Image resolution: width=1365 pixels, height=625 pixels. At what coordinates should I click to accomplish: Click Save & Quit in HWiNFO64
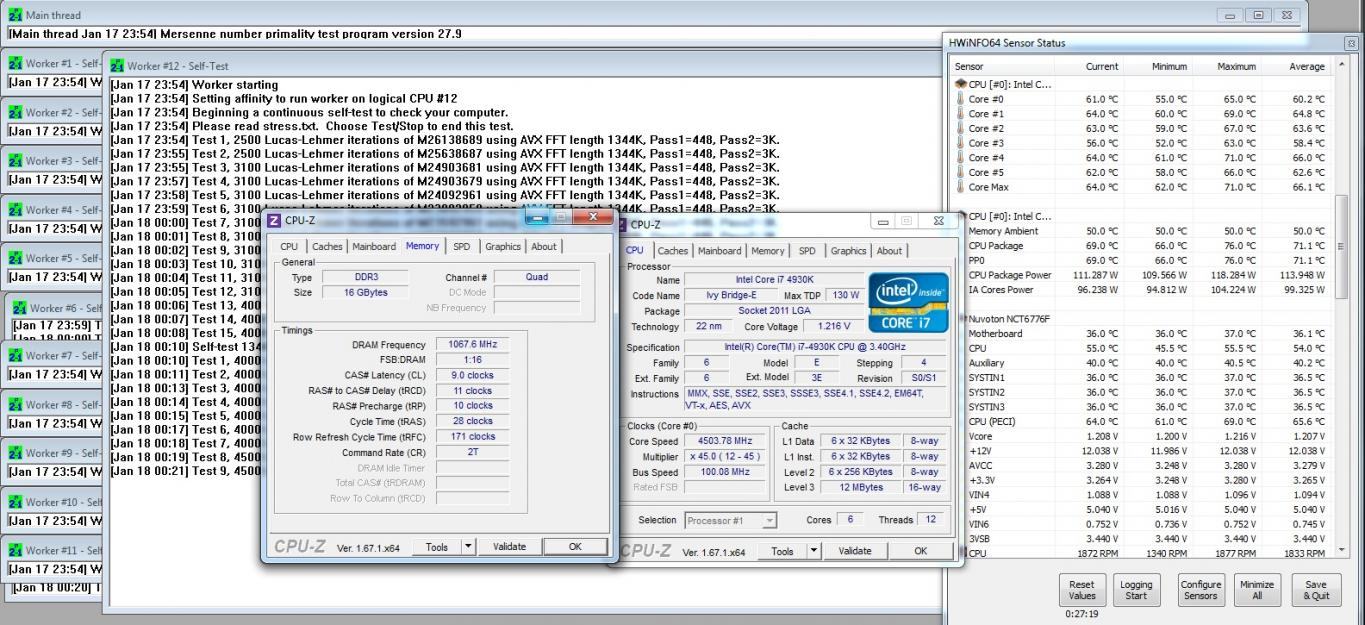(1316, 590)
